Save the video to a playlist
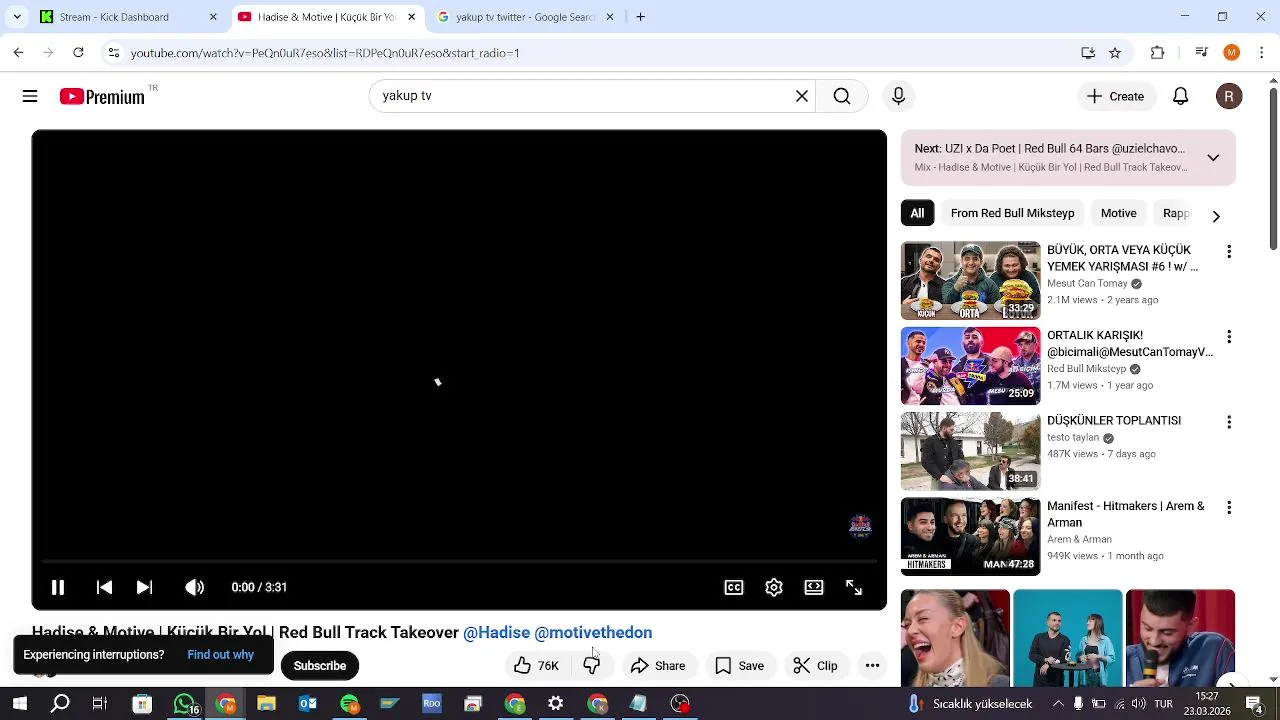 739,666
